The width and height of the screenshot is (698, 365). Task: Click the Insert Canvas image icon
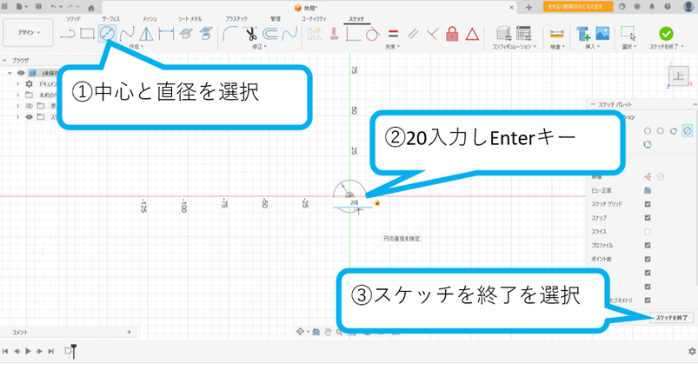602,34
